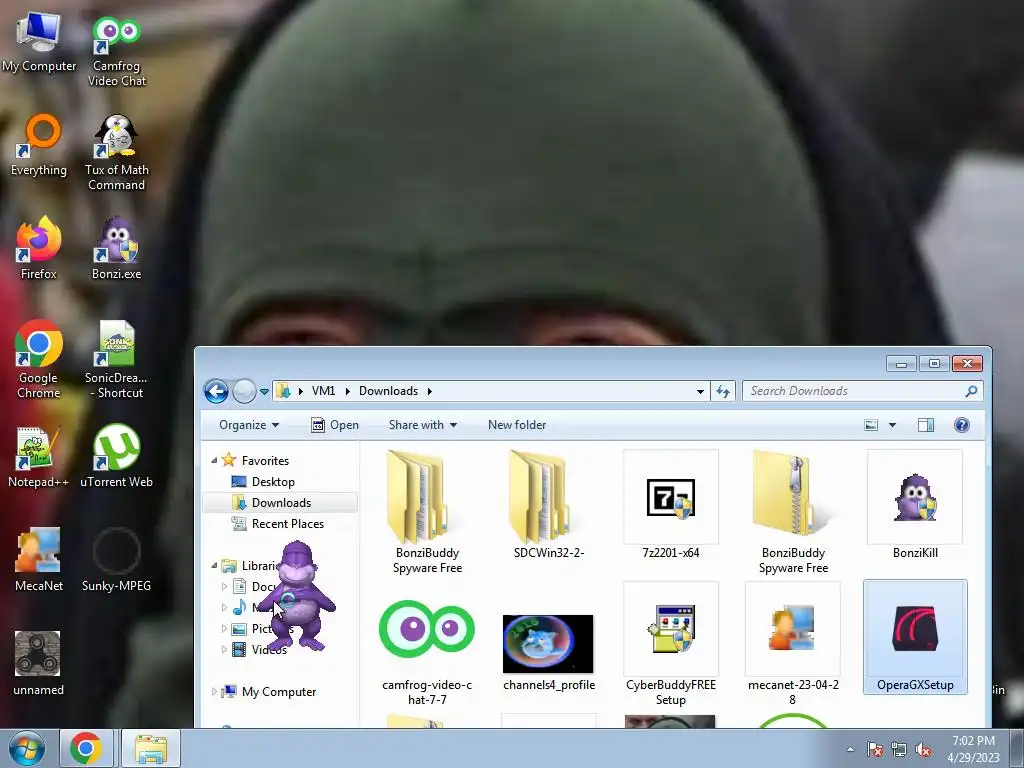Select Google Chrome desktop shortcut
The image size is (1024, 768).
39,359
